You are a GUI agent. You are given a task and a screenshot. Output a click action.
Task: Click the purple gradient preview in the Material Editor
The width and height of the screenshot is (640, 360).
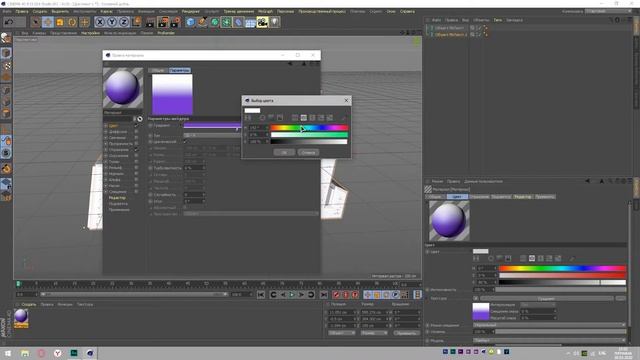[172, 94]
